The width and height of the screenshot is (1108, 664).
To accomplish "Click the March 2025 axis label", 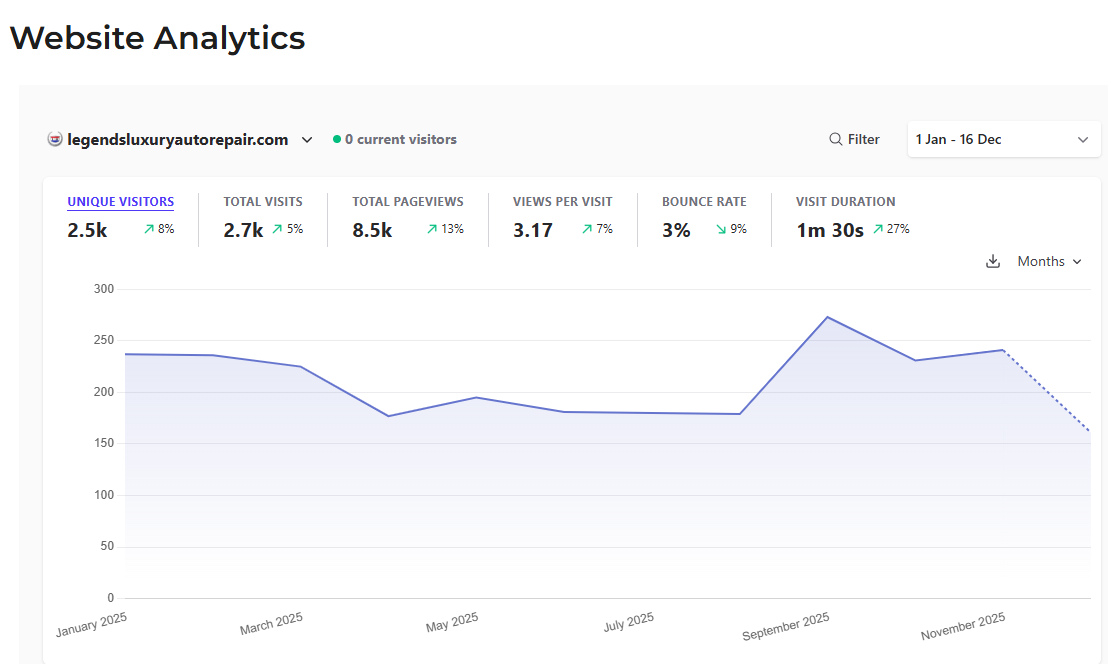I will (x=271, y=624).
